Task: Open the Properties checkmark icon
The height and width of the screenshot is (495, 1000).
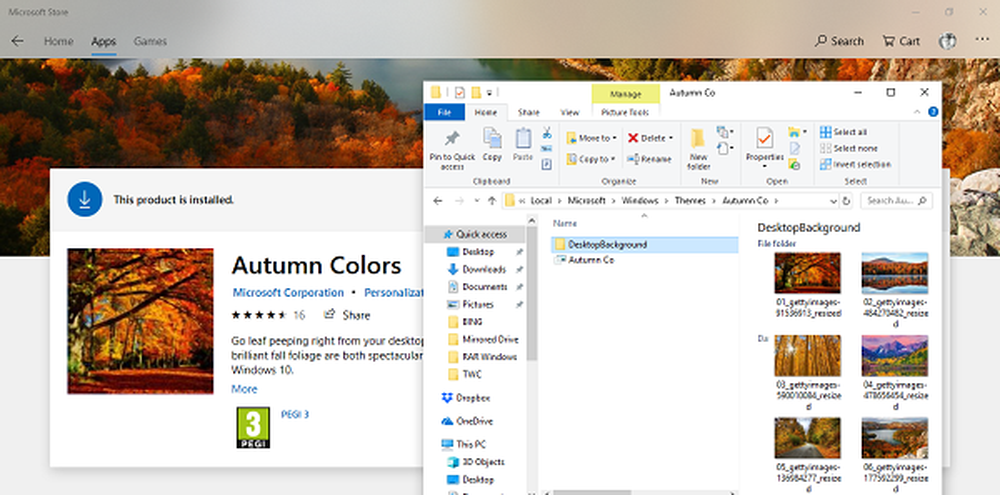Action: click(765, 138)
